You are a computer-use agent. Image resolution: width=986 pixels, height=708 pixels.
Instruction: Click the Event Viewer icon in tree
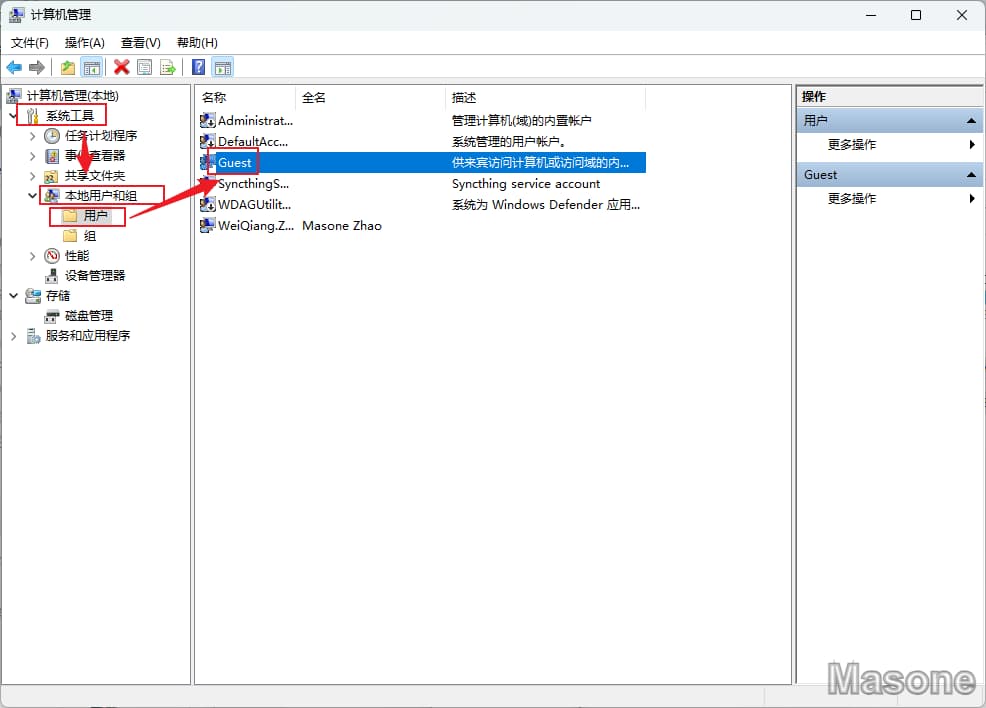coord(52,156)
